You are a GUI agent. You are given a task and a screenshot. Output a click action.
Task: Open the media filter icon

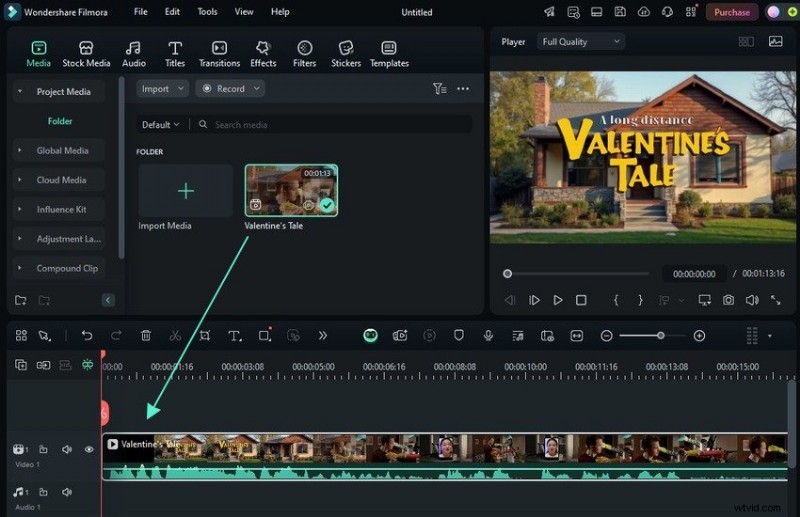(x=440, y=89)
